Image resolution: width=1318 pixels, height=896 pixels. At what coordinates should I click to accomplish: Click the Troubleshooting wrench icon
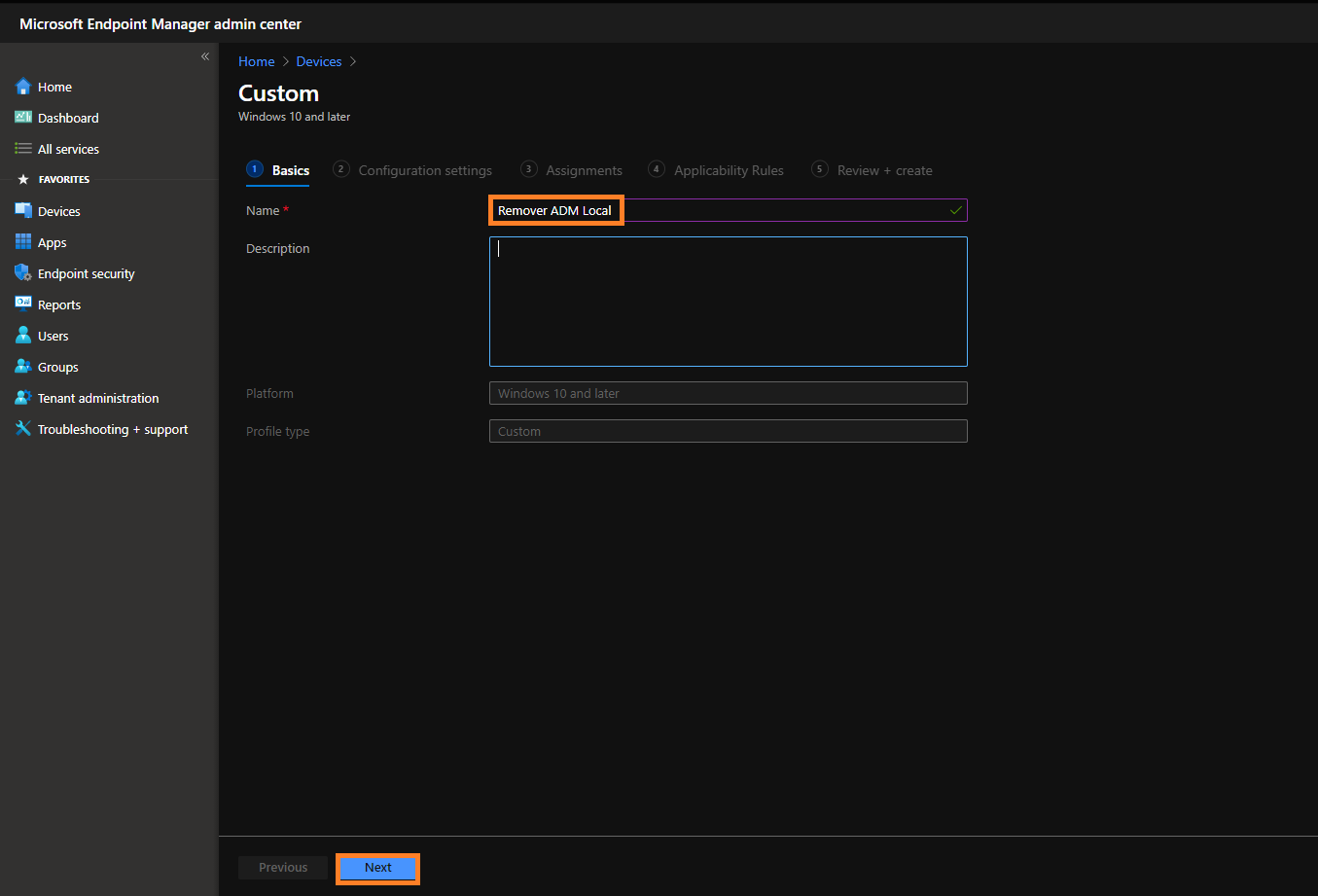pyautogui.click(x=23, y=429)
